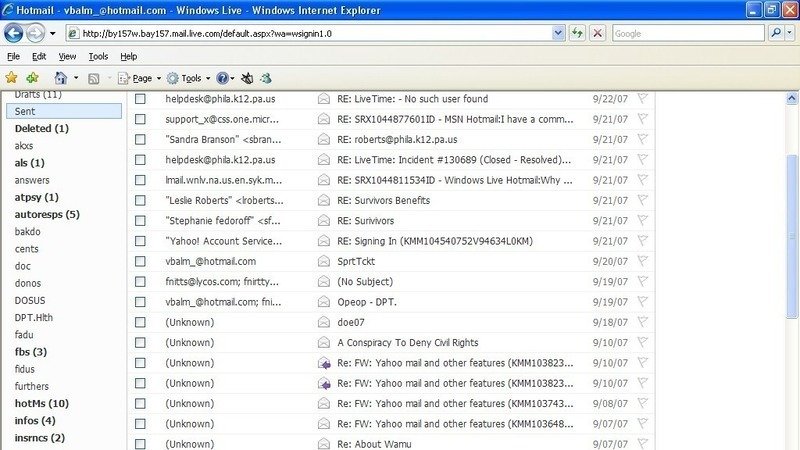800x450 pixels.
Task: Open Favorites Center star icon
Action: pyautogui.click(x=12, y=78)
